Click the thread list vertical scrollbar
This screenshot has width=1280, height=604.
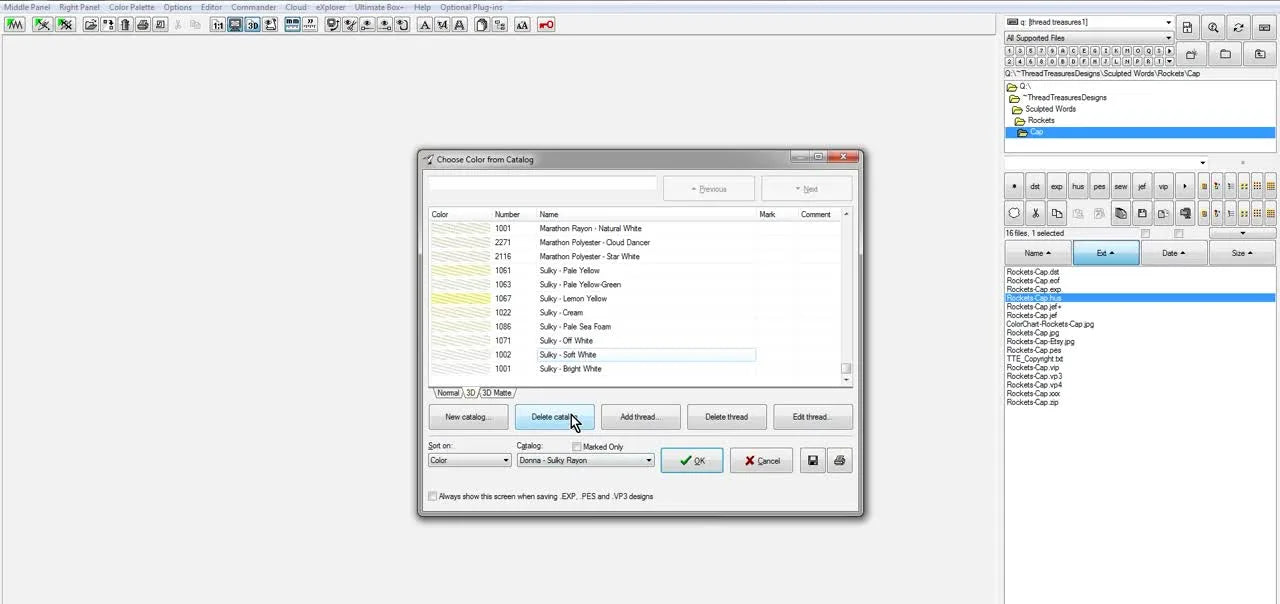coord(846,296)
